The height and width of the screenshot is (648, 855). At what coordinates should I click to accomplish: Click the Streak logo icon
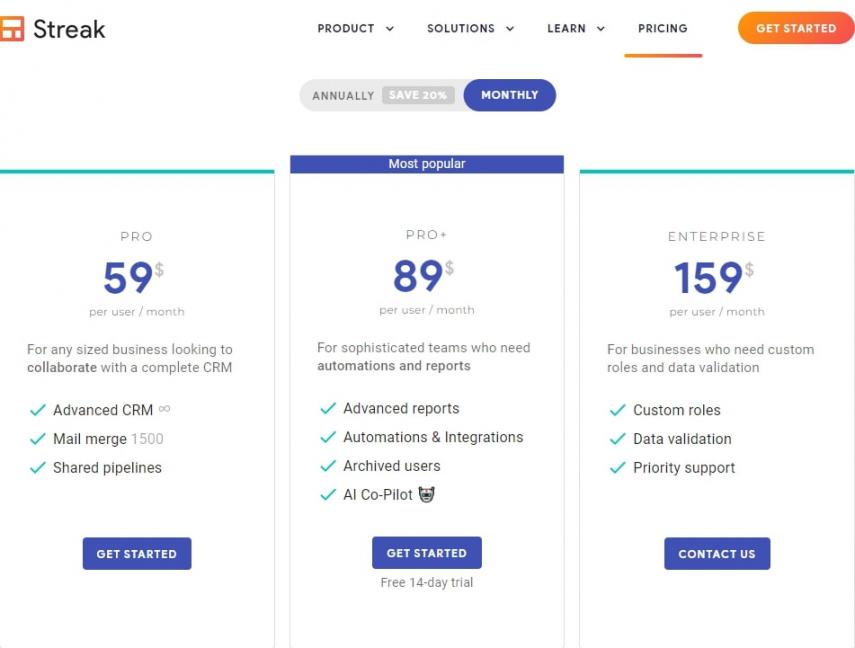[x=11, y=29]
